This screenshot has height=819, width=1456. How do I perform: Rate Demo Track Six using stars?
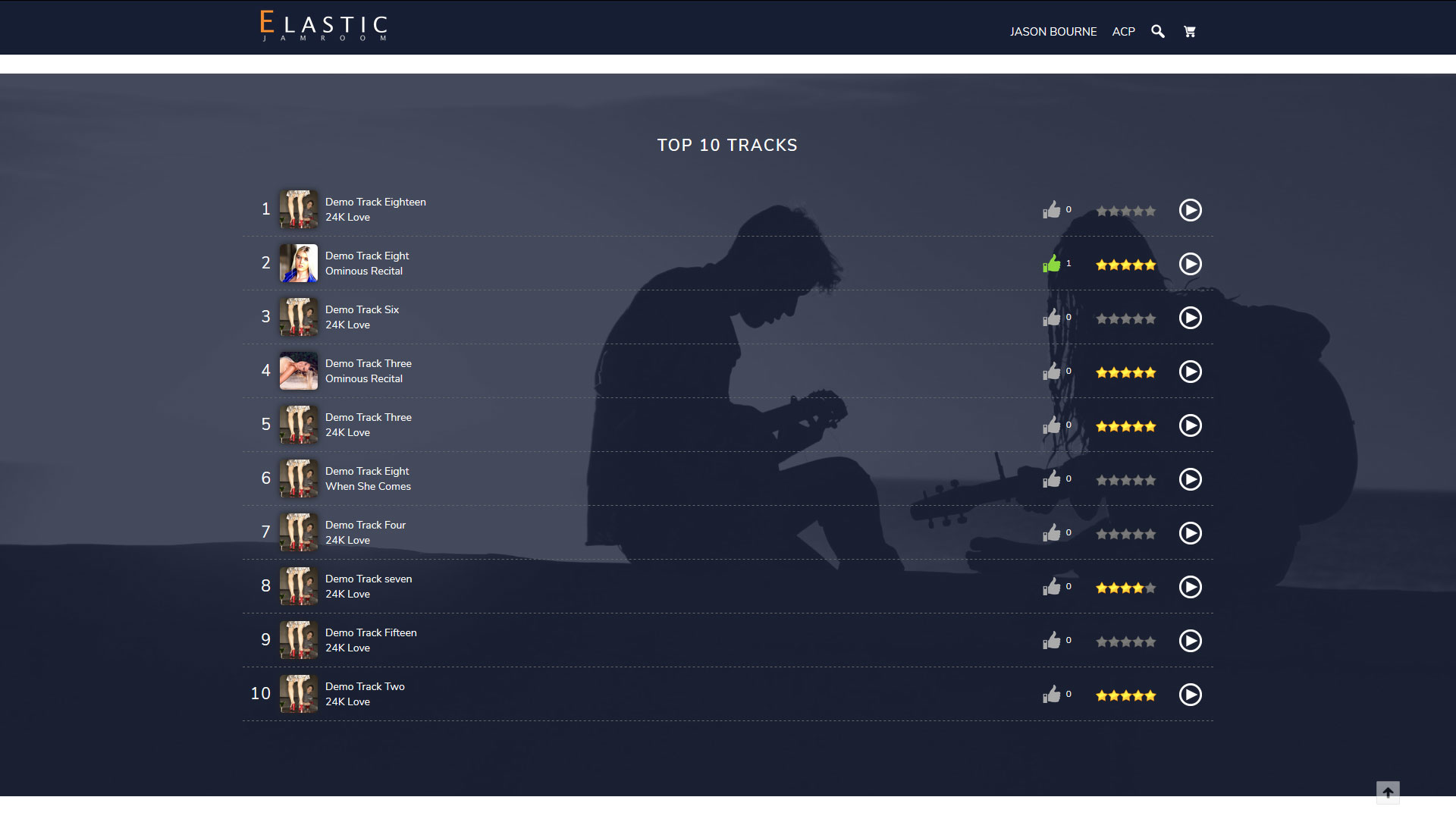(x=1125, y=318)
